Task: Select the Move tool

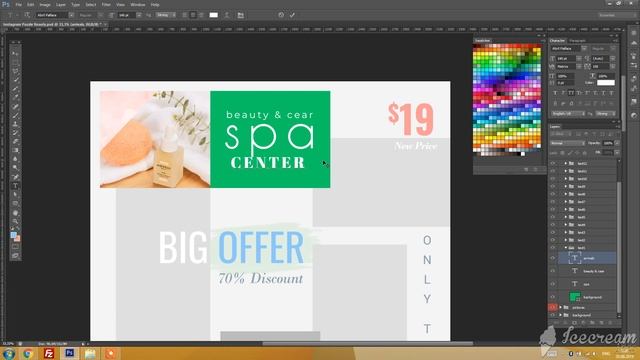Action: [x=15, y=53]
